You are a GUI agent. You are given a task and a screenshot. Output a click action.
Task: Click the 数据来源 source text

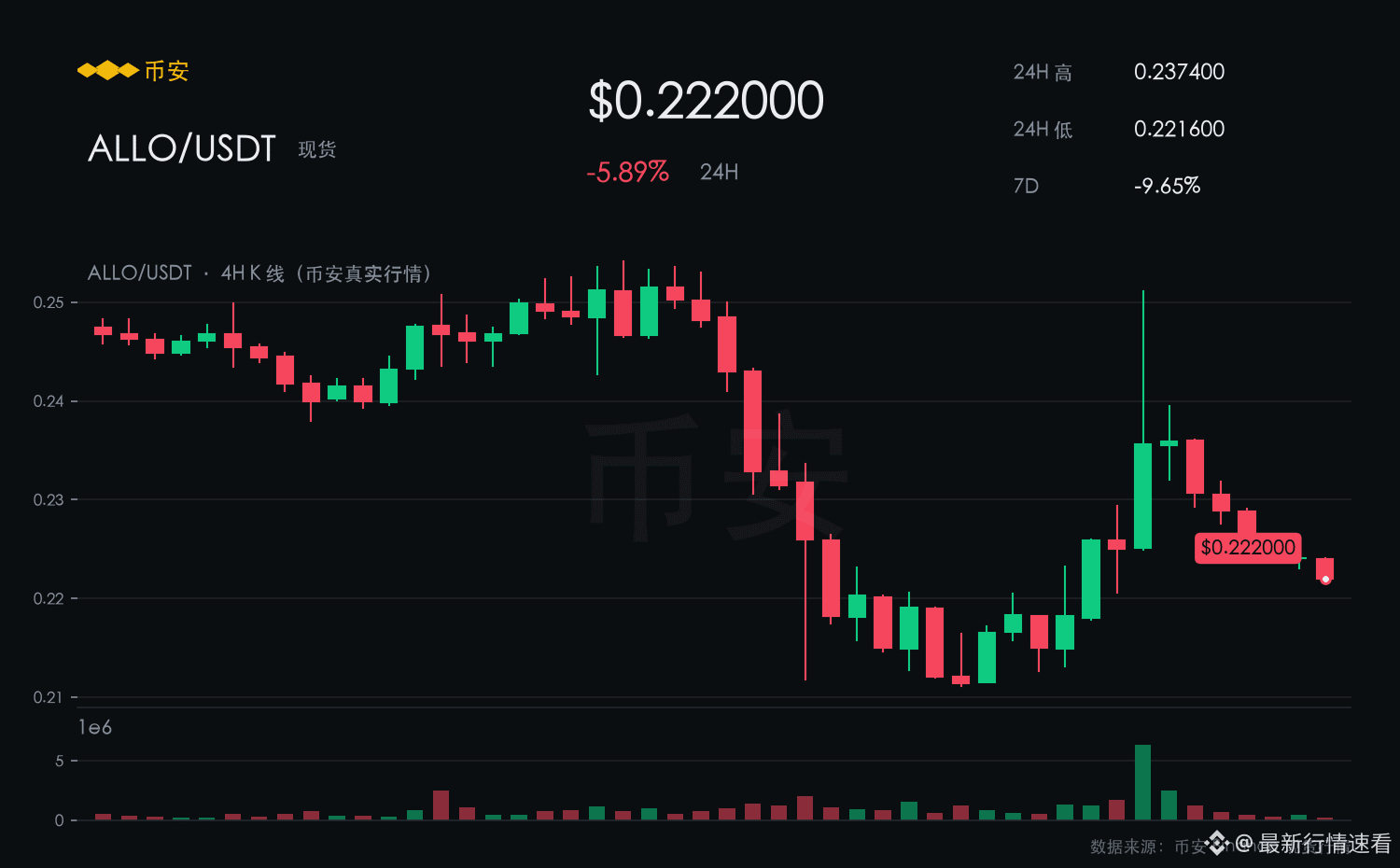pyautogui.click(x=1124, y=847)
